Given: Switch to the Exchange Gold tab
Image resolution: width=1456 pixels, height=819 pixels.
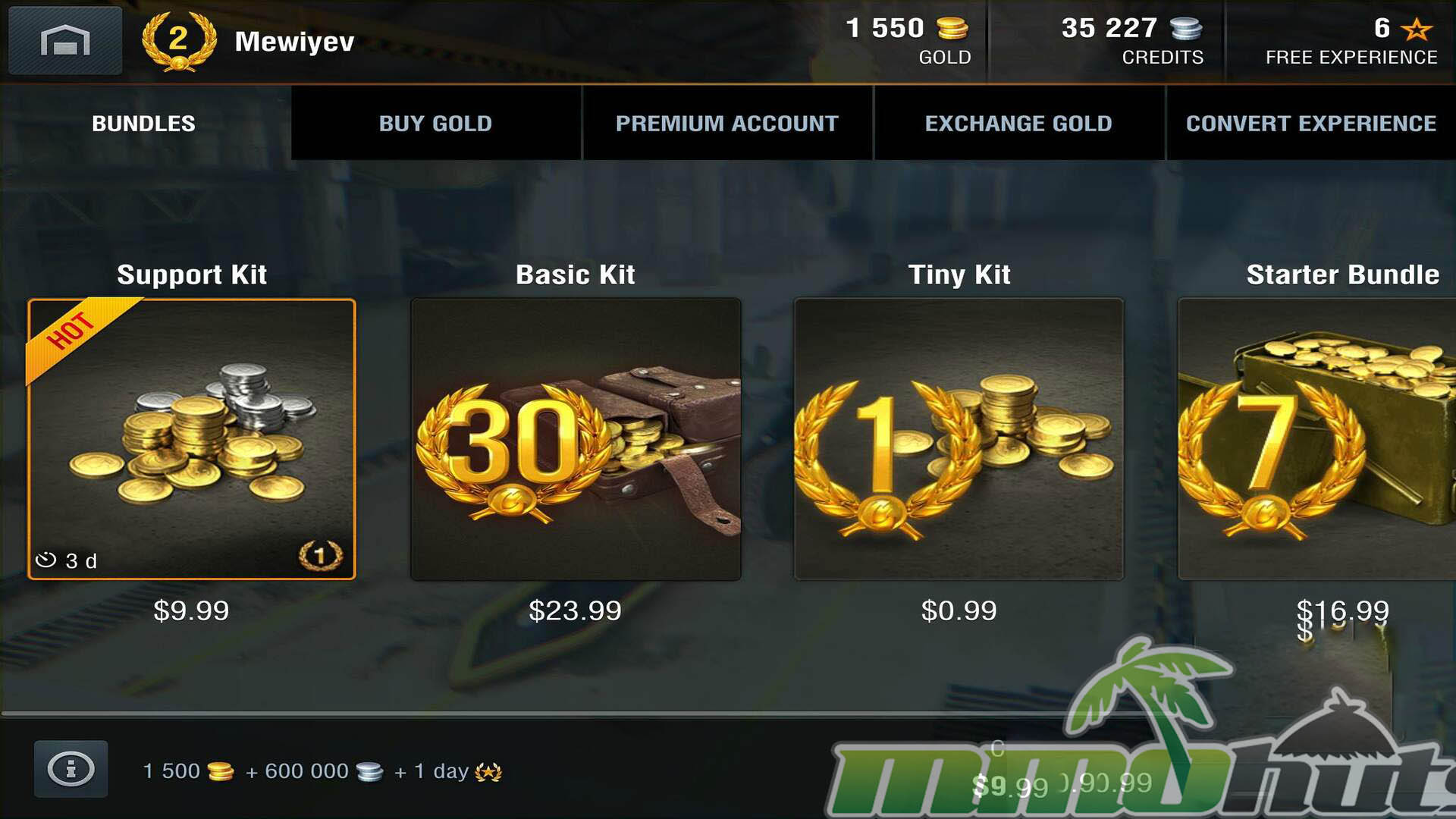Looking at the screenshot, I should click(x=1018, y=123).
